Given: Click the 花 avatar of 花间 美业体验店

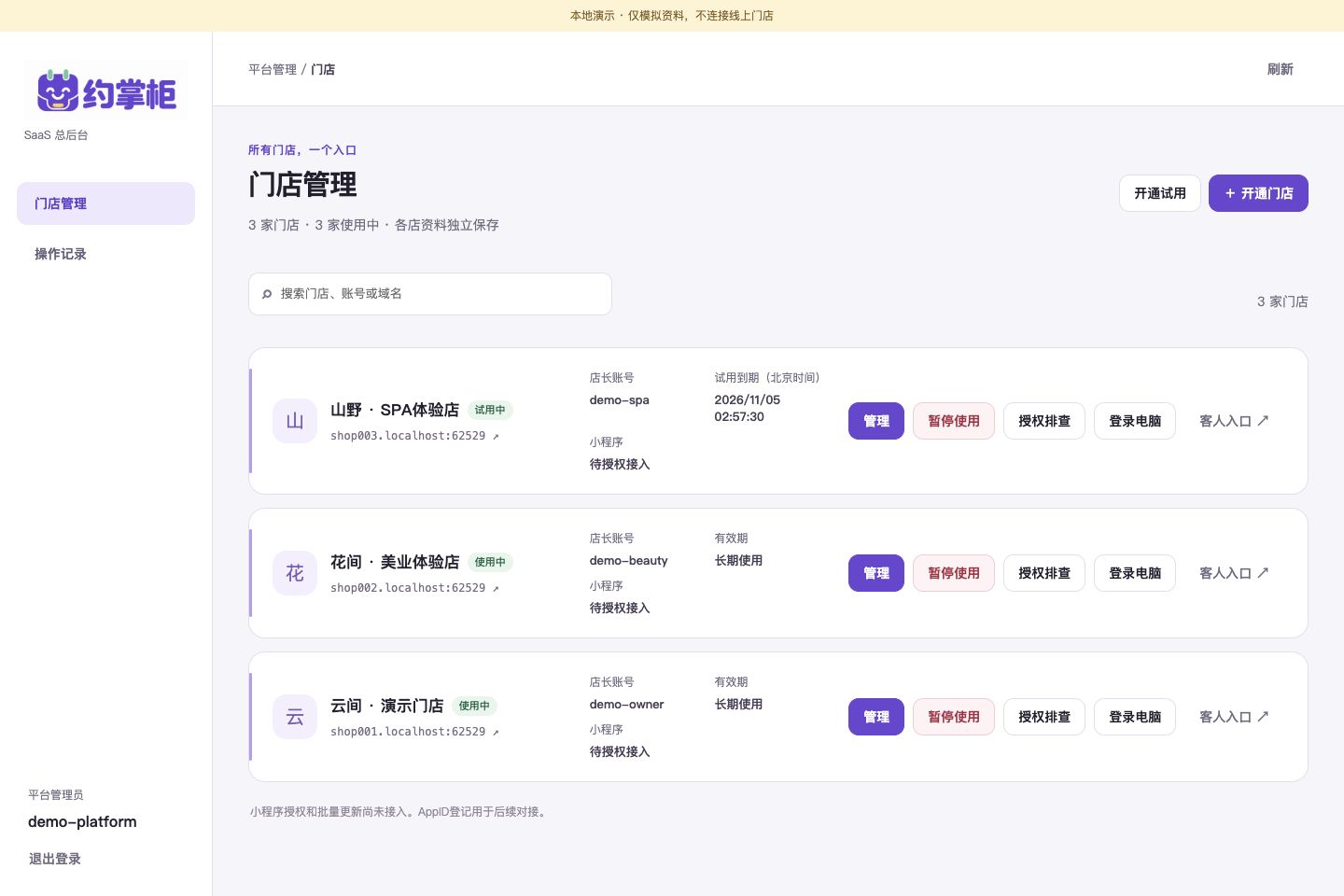Looking at the screenshot, I should (295, 573).
